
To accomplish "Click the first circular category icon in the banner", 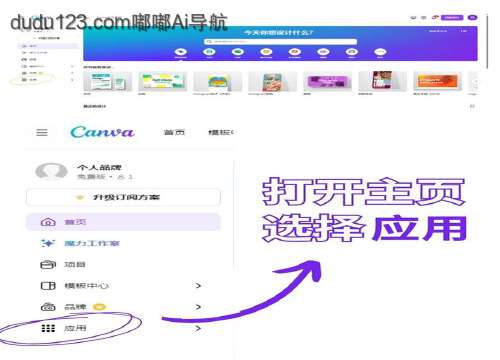I will click(181, 52).
